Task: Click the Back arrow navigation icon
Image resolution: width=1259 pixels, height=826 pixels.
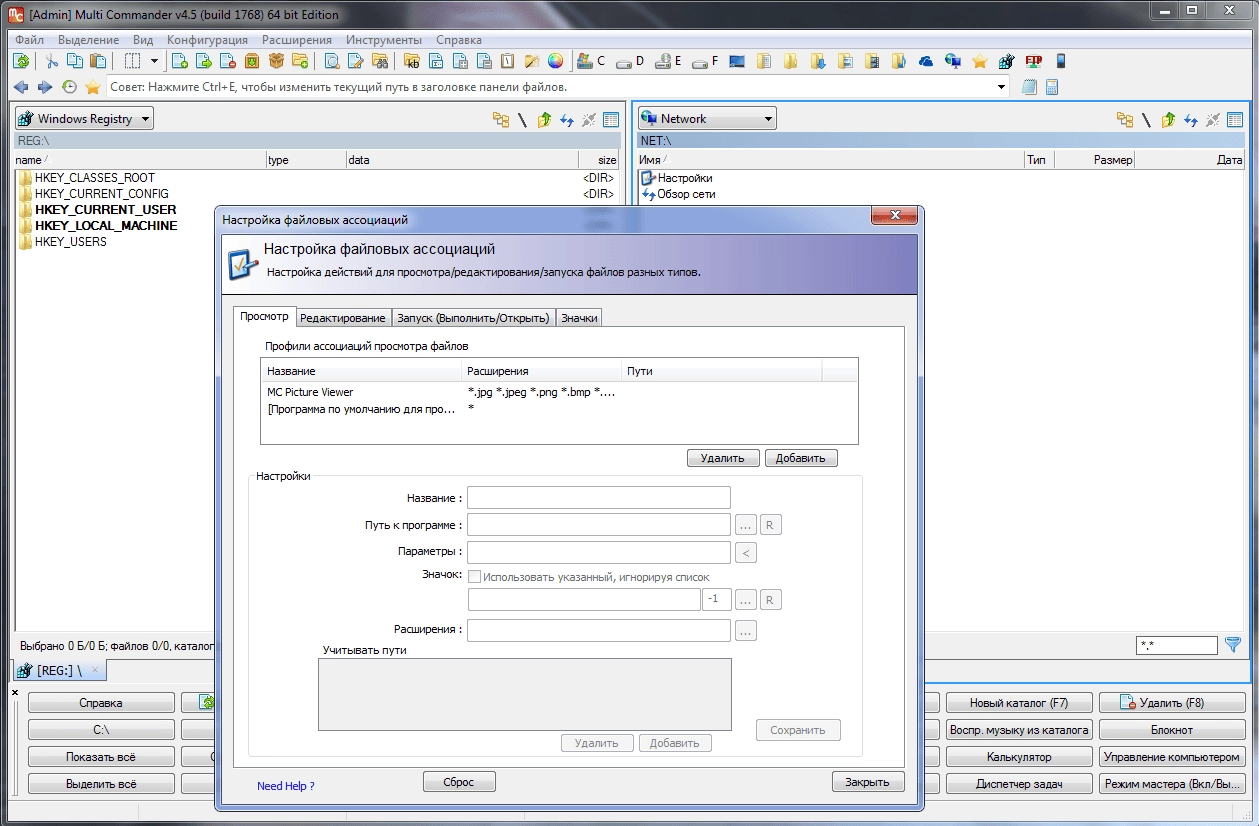Action: click(x=22, y=87)
